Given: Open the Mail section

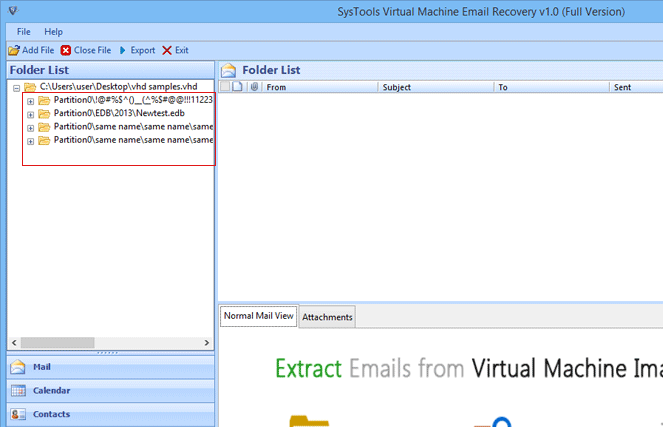Looking at the screenshot, I should click(111, 367).
